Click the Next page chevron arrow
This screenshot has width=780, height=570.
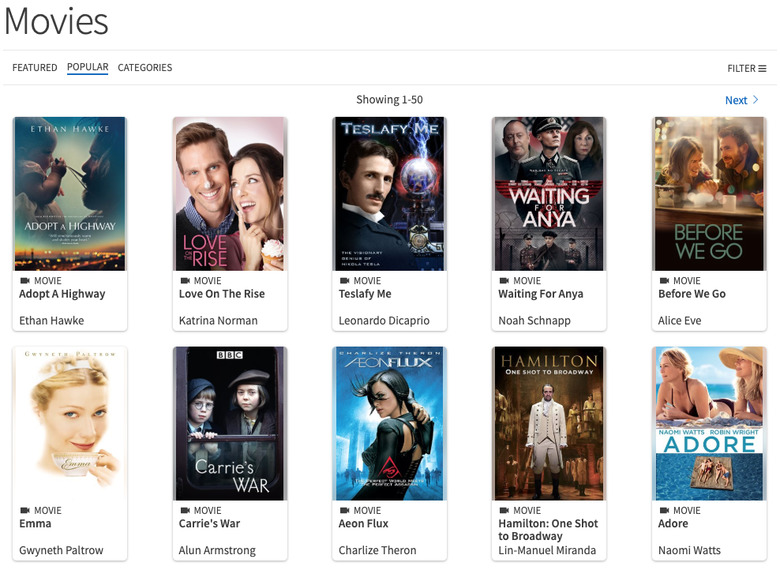(x=756, y=99)
